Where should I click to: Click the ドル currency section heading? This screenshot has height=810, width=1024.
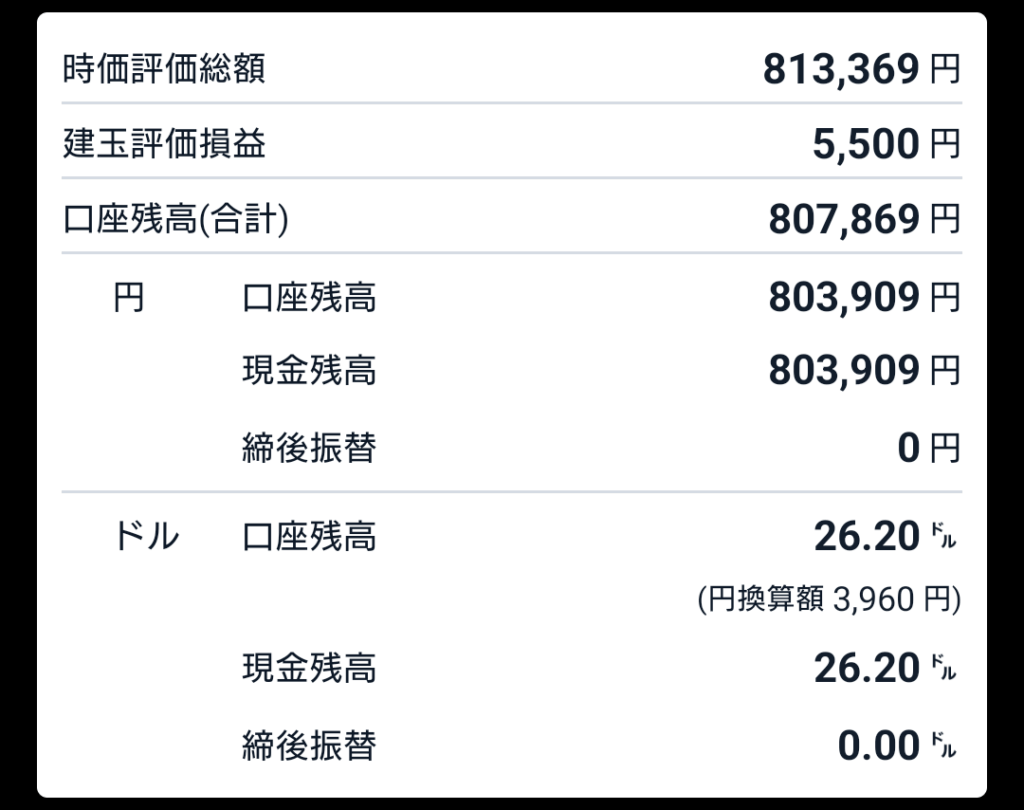point(145,538)
